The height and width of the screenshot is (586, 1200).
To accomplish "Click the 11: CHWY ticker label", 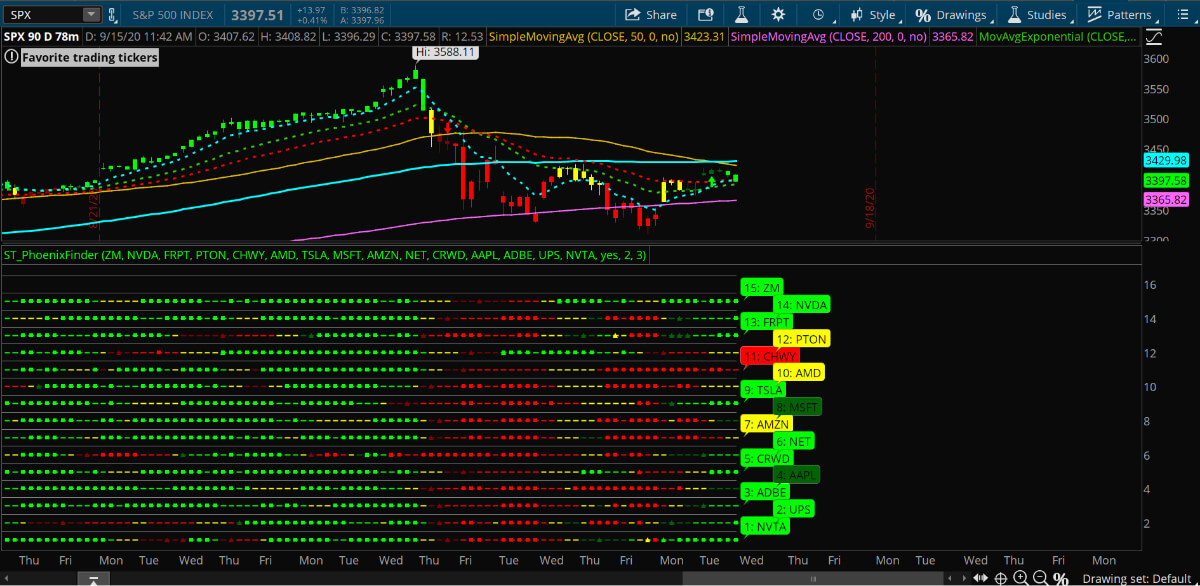I will click(x=769, y=356).
